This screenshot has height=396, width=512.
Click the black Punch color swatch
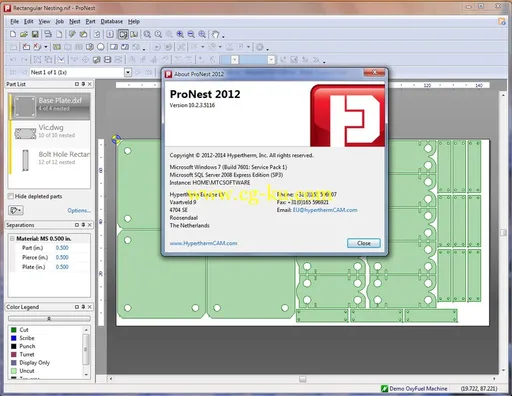(14, 346)
